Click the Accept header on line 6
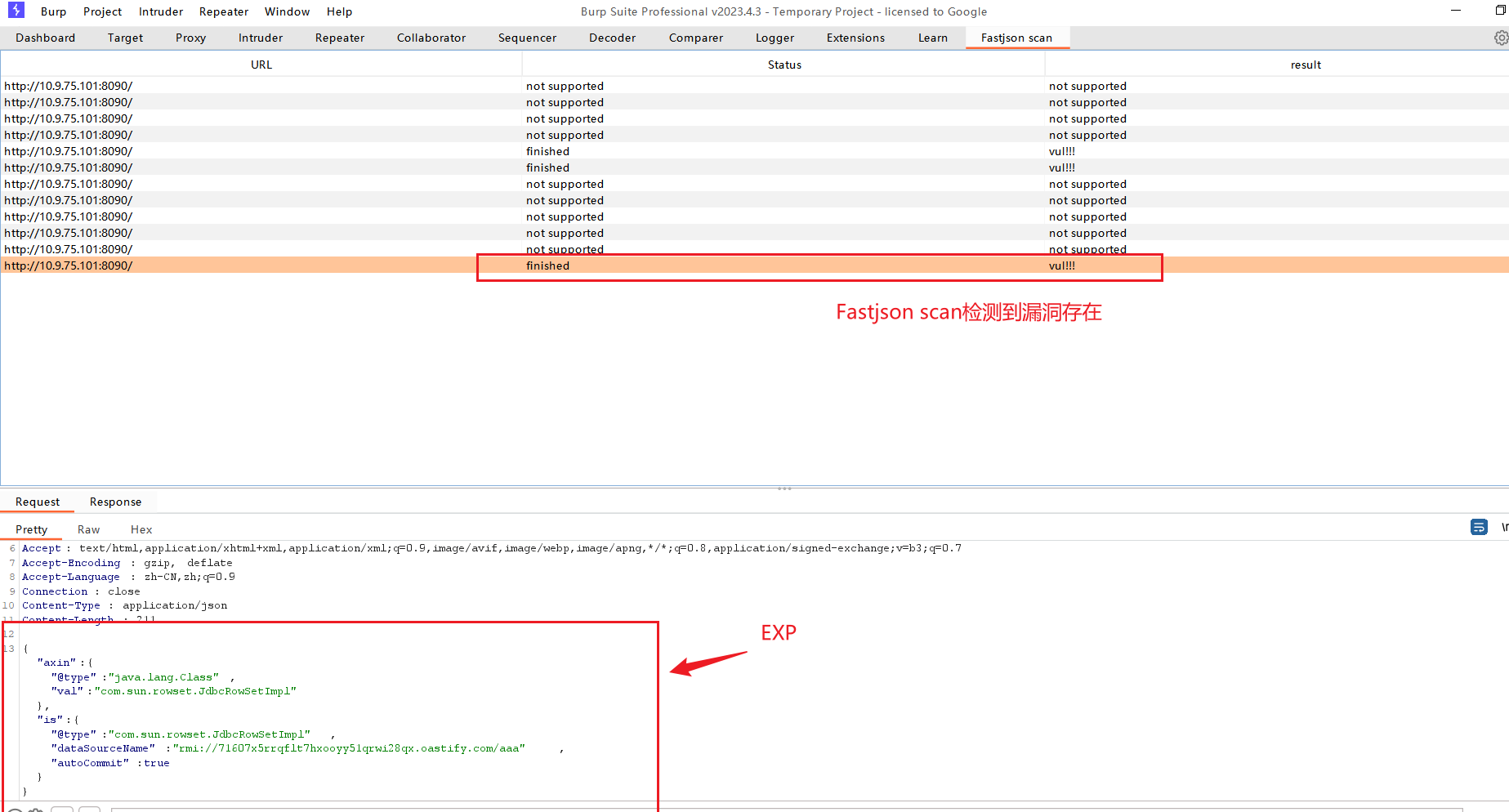1509x812 pixels. [41, 548]
